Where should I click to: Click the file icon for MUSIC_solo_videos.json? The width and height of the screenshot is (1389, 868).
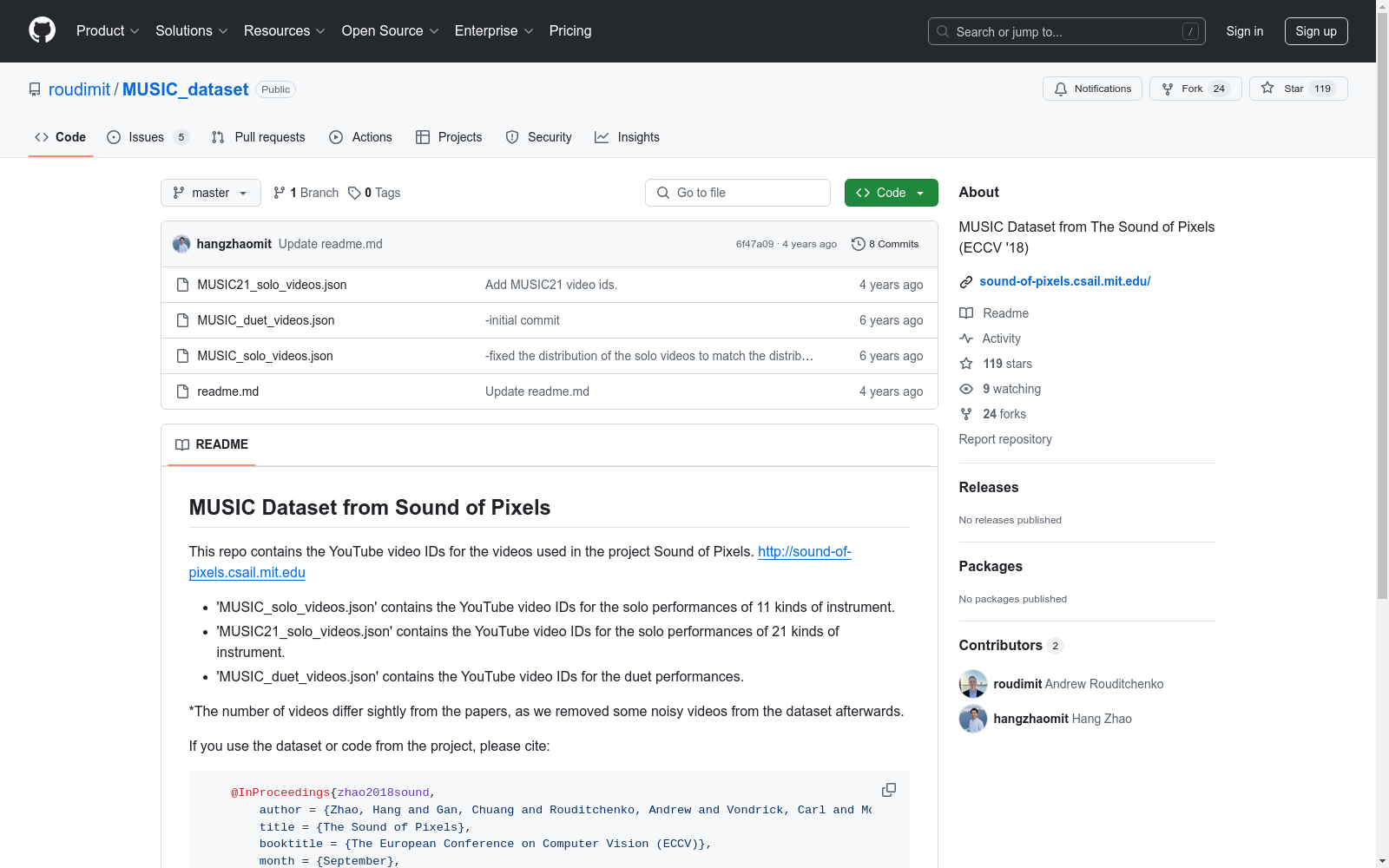click(x=182, y=356)
